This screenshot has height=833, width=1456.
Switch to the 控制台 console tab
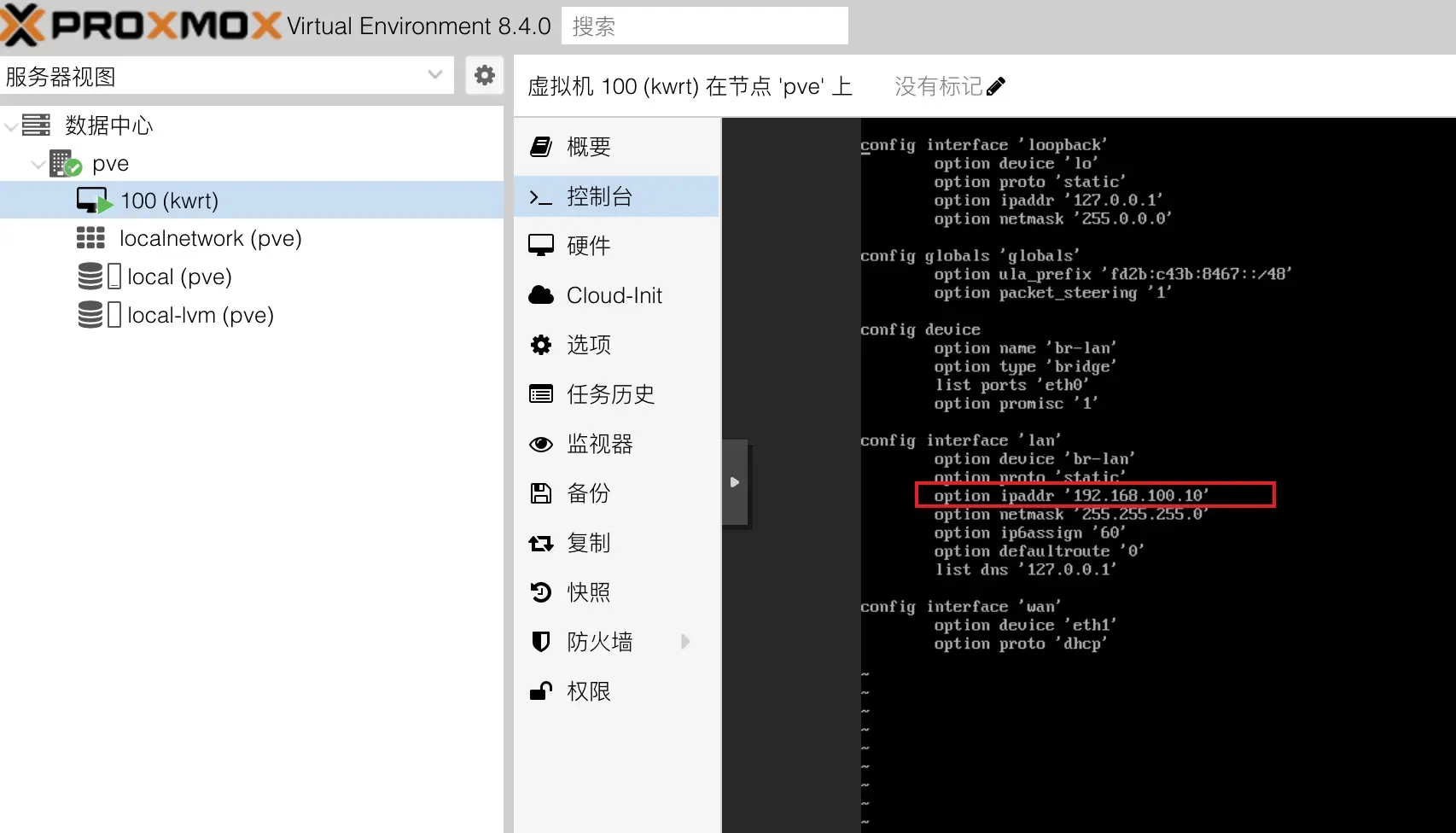click(x=616, y=196)
